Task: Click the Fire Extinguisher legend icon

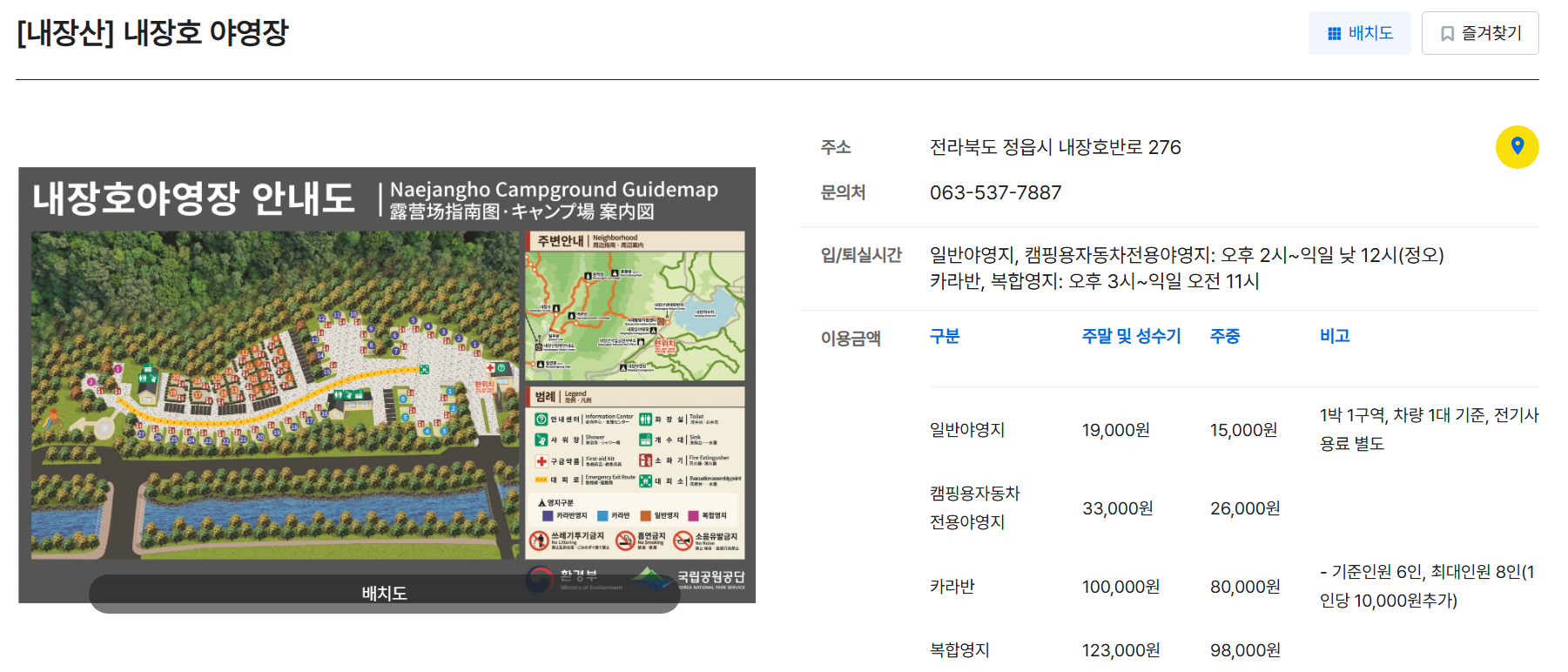Action: pyautogui.click(x=645, y=460)
